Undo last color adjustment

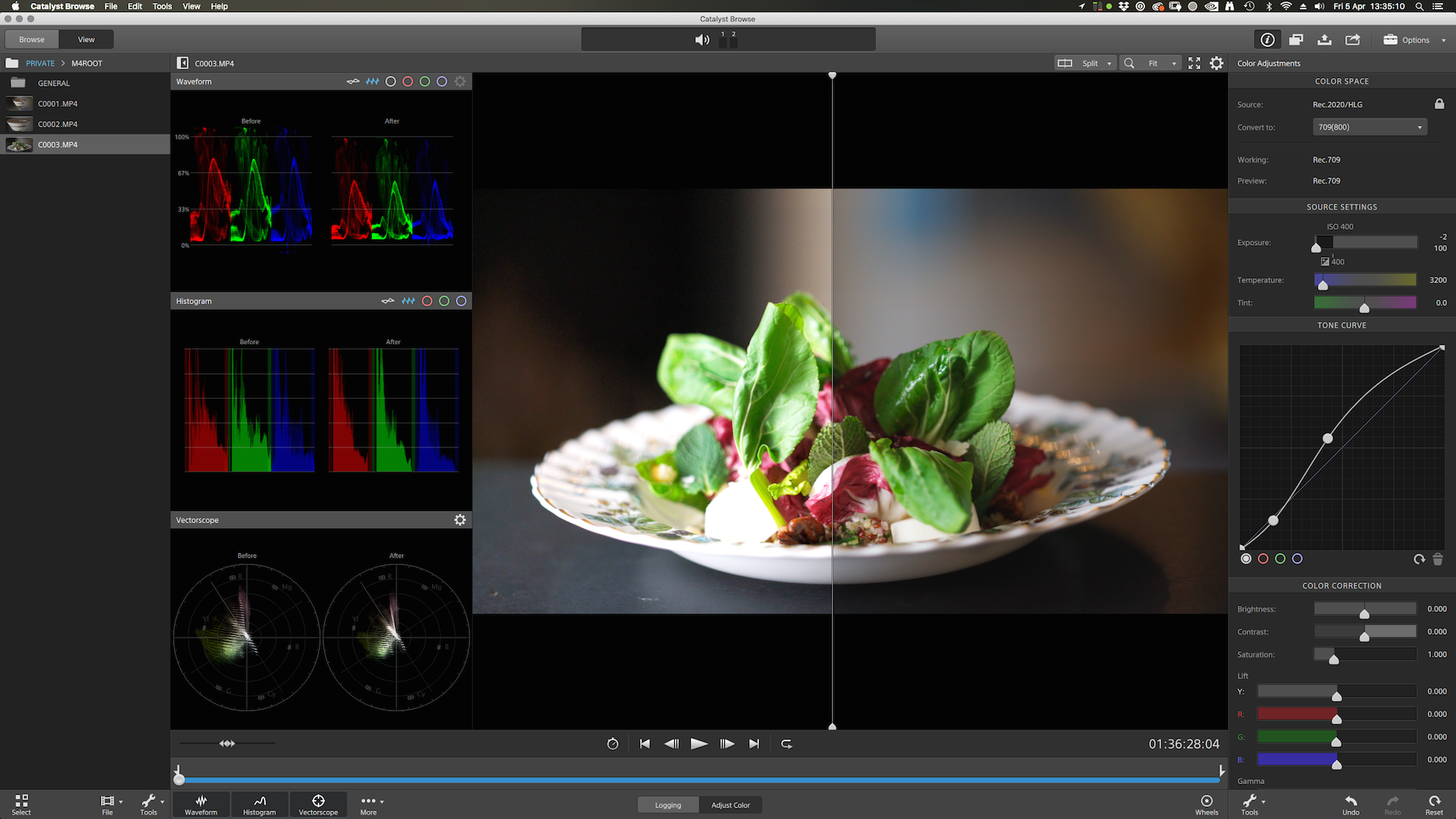1351,805
